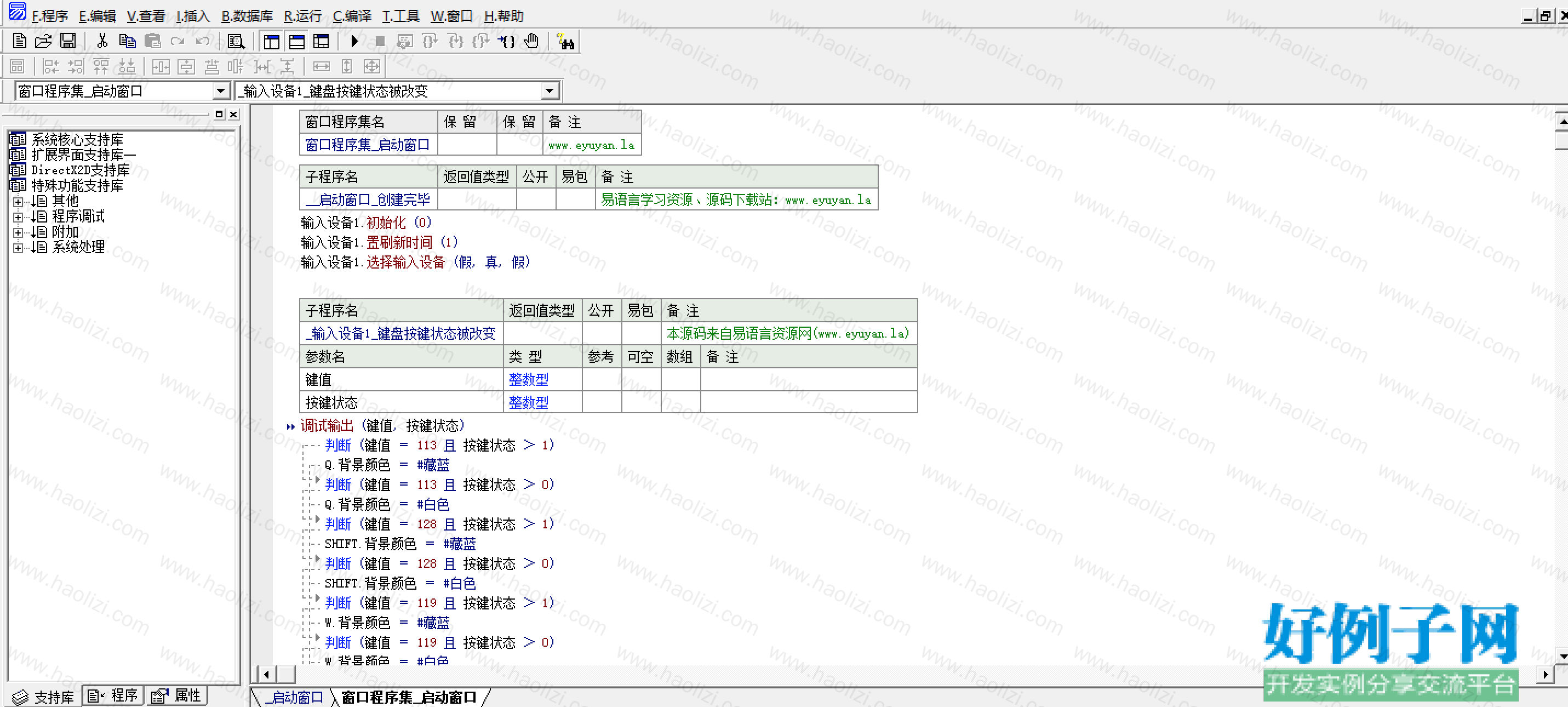Save the current program
The height and width of the screenshot is (707, 1568).
coord(68,42)
